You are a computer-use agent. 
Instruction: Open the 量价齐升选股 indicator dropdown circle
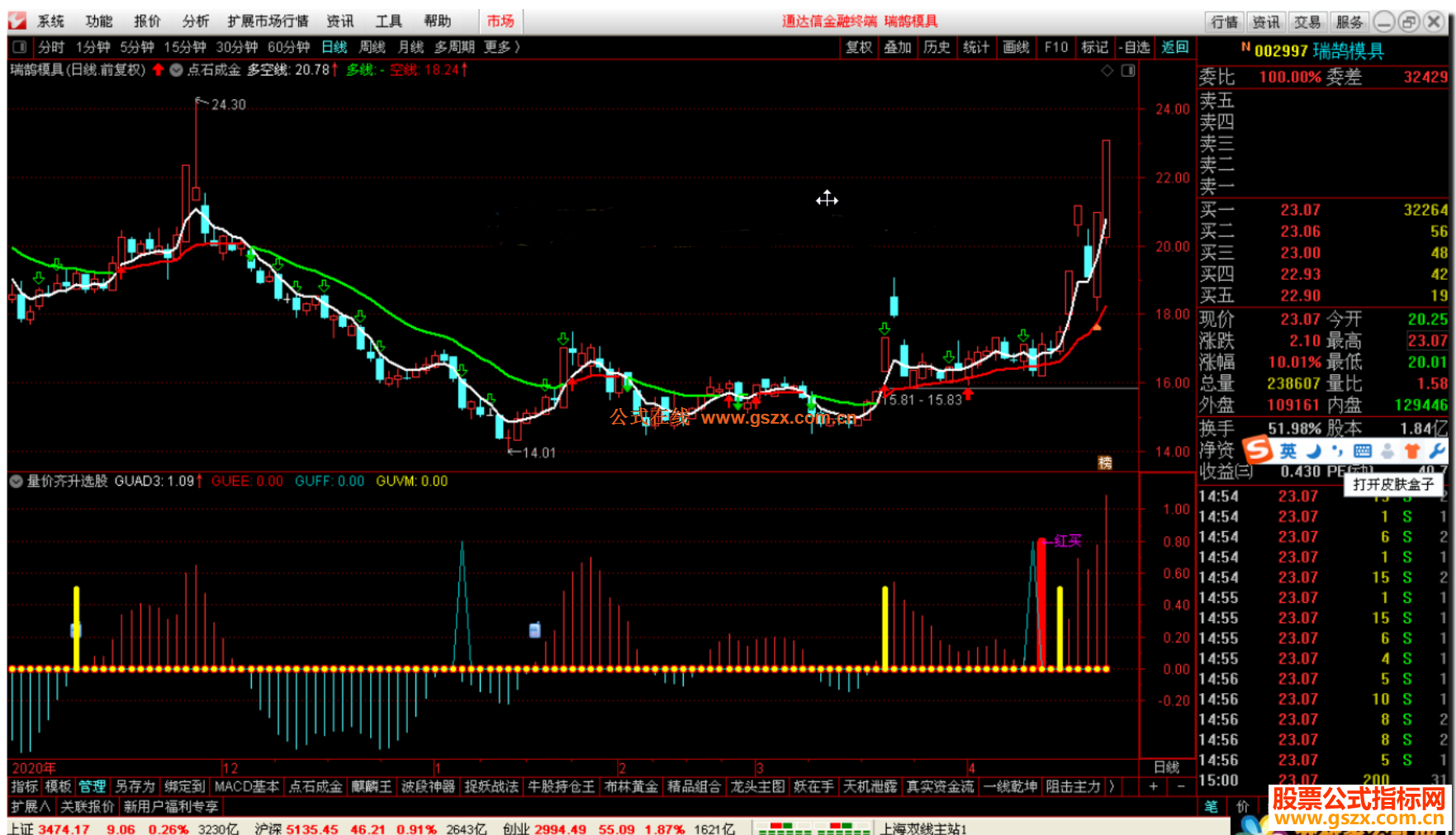(16, 481)
